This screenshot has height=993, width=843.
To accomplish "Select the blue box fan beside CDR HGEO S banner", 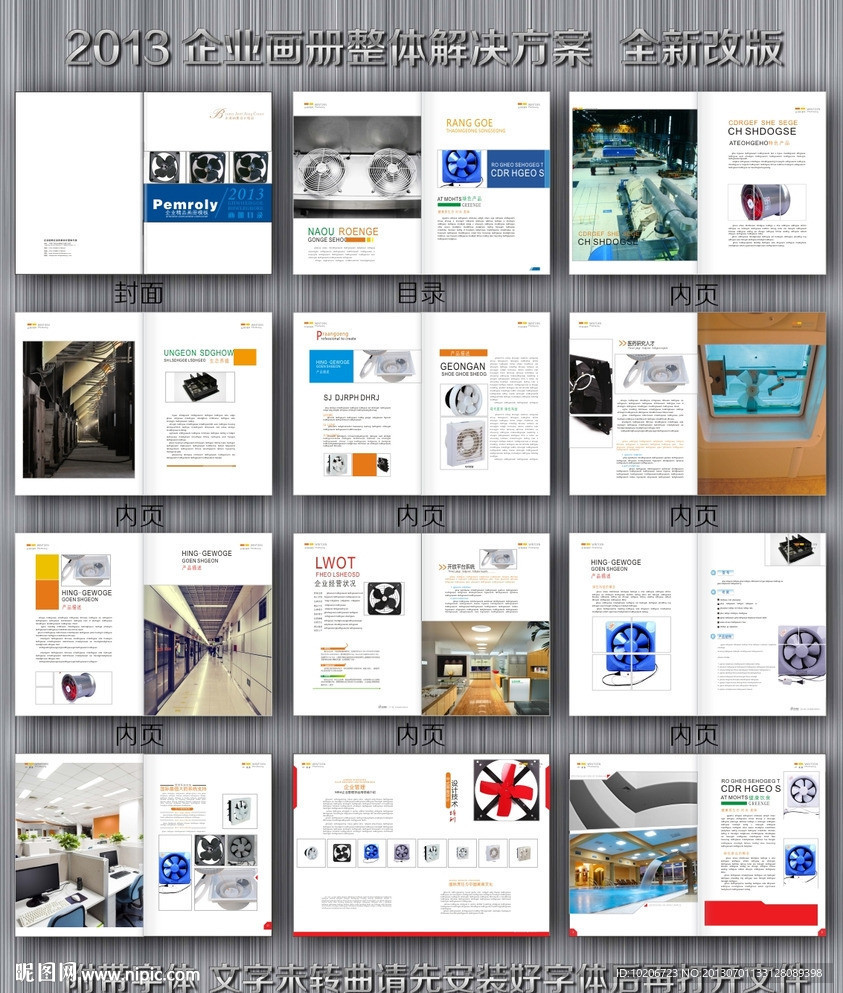I will [462, 168].
